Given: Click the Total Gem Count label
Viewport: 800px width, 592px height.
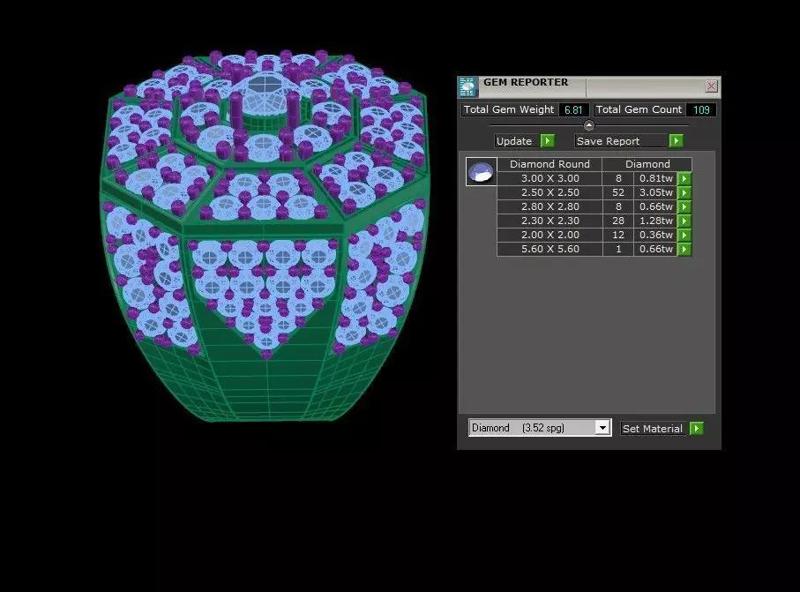Looking at the screenshot, I should [639, 110].
